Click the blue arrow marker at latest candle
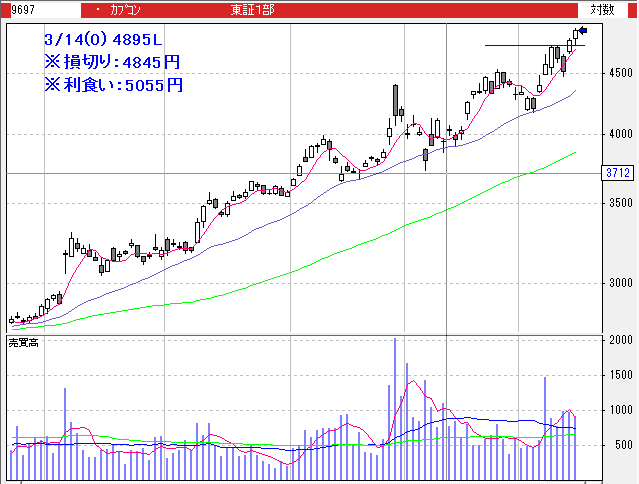The width and height of the screenshot is (639, 484). [x=584, y=30]
